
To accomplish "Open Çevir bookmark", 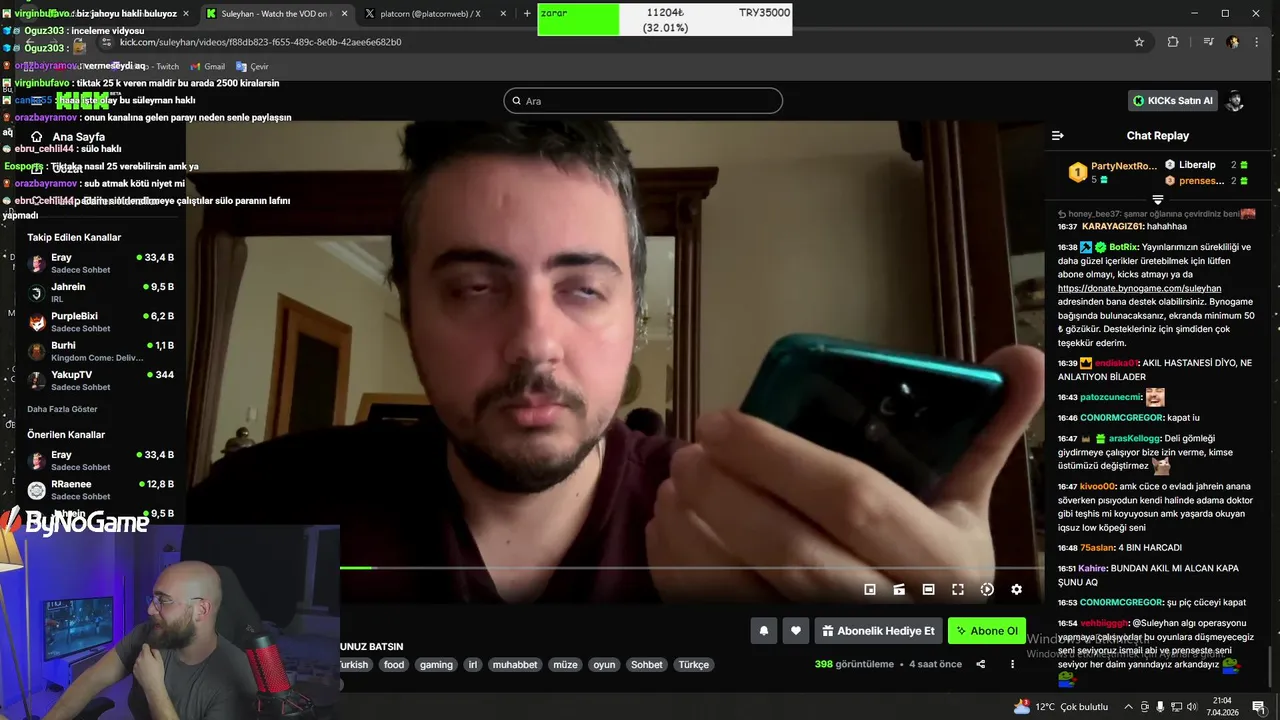I will (x=252, y=67).
